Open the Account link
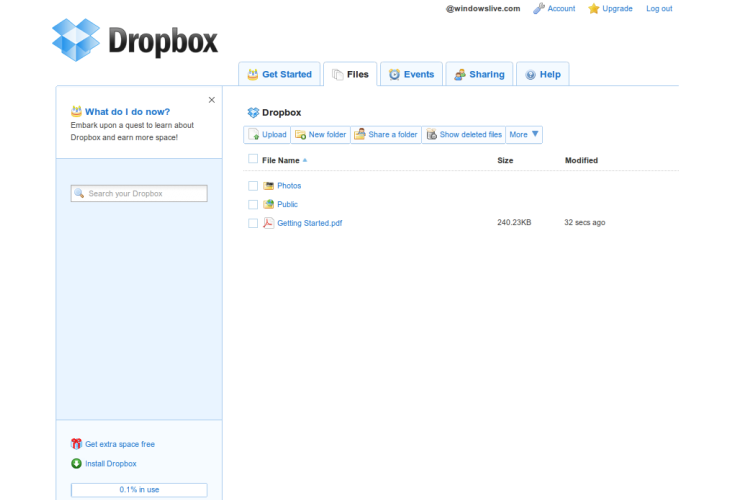Image resolution: width=750 pixels, height=500 pixels. (562, 9)
